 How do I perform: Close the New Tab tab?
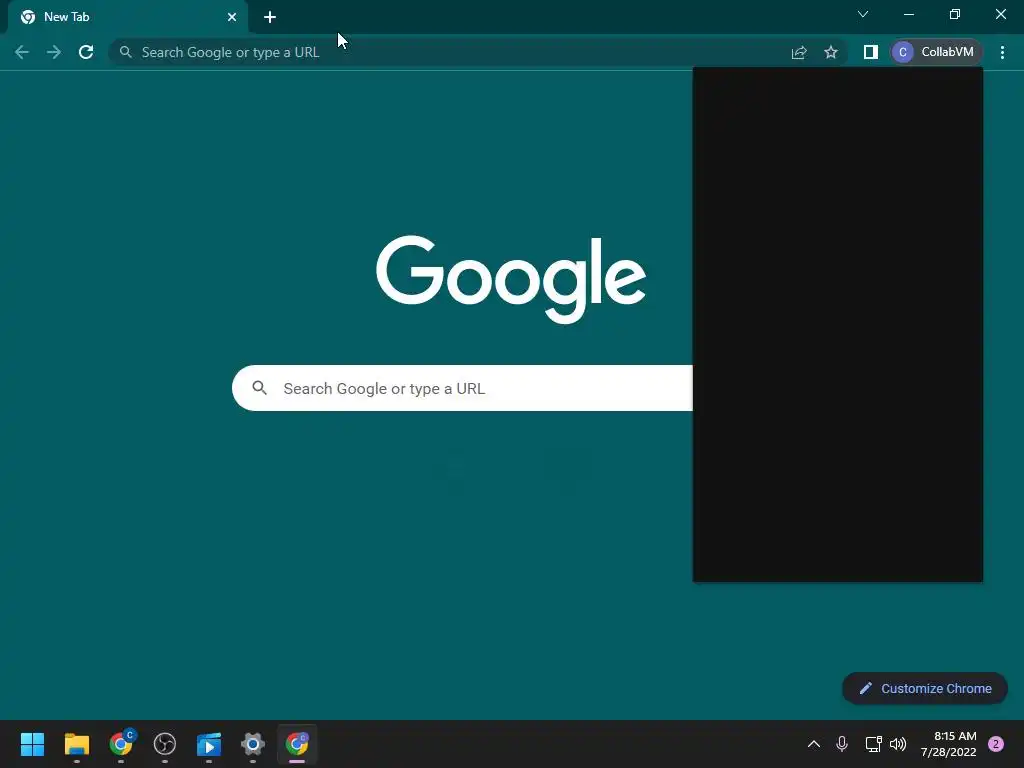point(232,17)
